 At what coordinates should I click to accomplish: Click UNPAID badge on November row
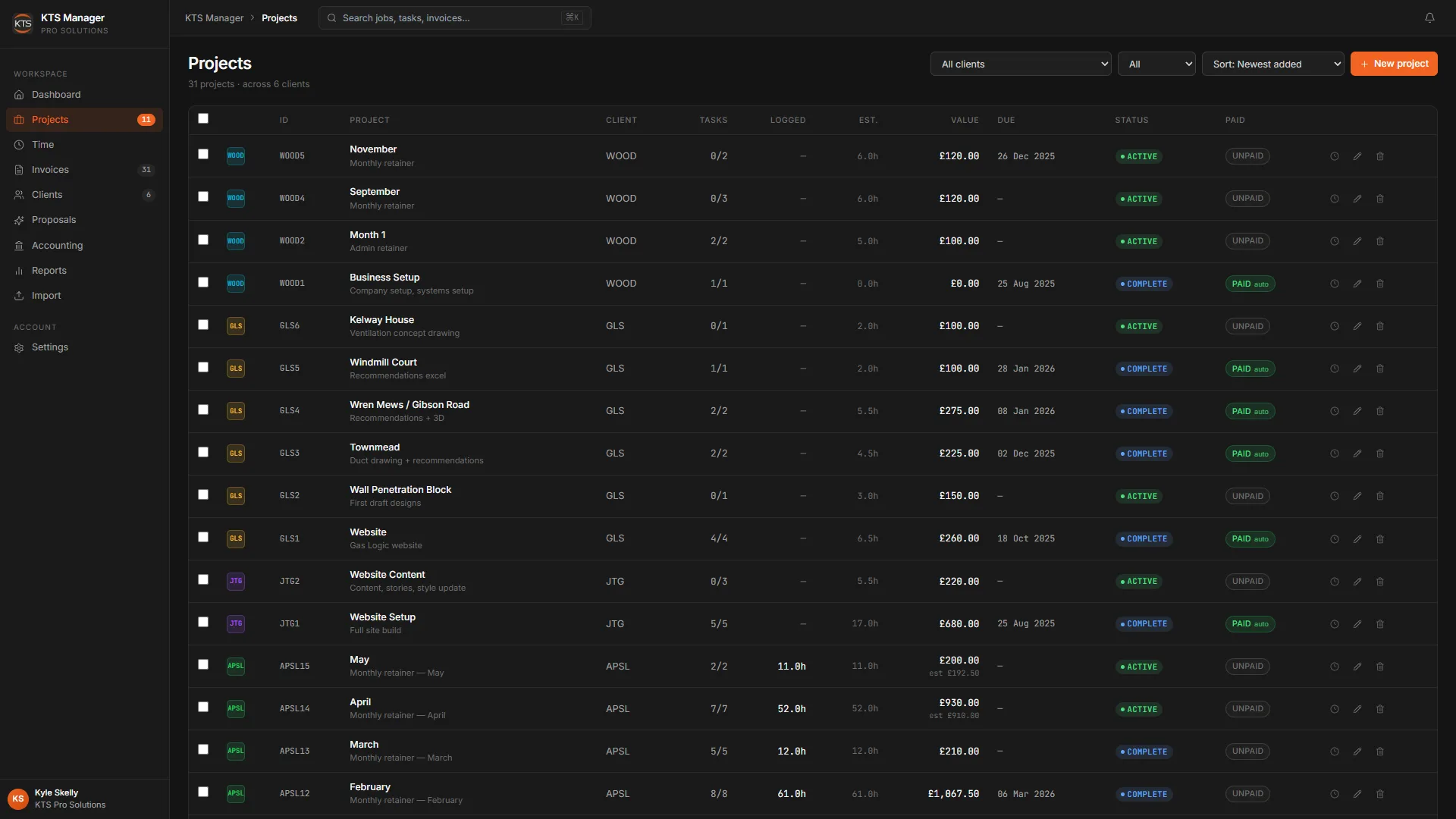coord(1247,156)
